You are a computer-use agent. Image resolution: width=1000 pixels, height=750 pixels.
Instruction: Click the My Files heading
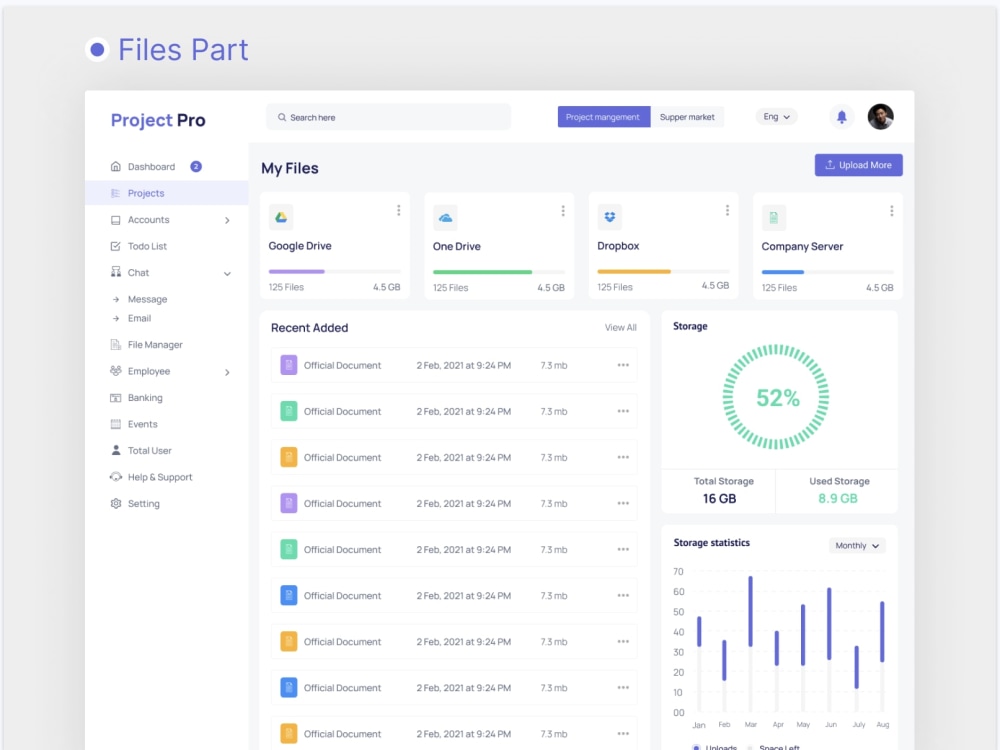click(x=290, y=168)
